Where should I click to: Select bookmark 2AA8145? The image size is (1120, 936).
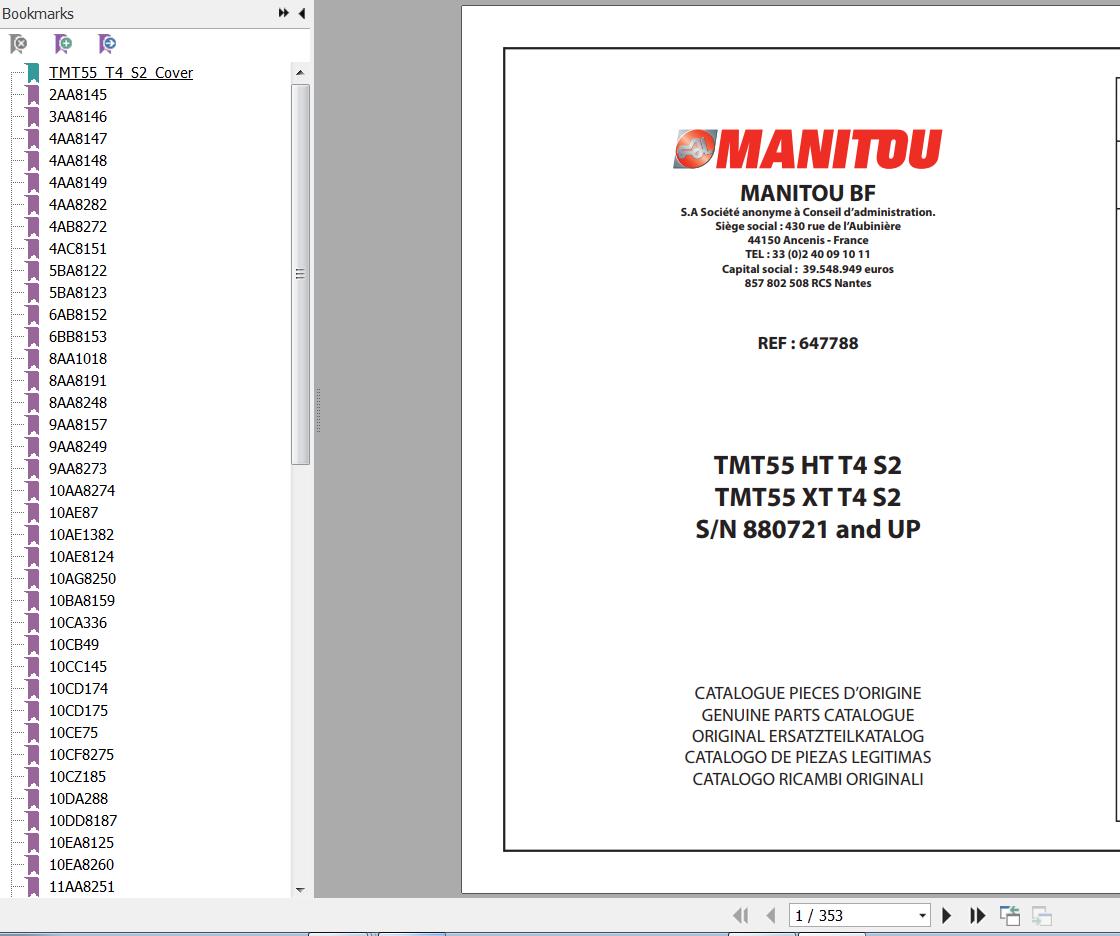click(78, 95)
